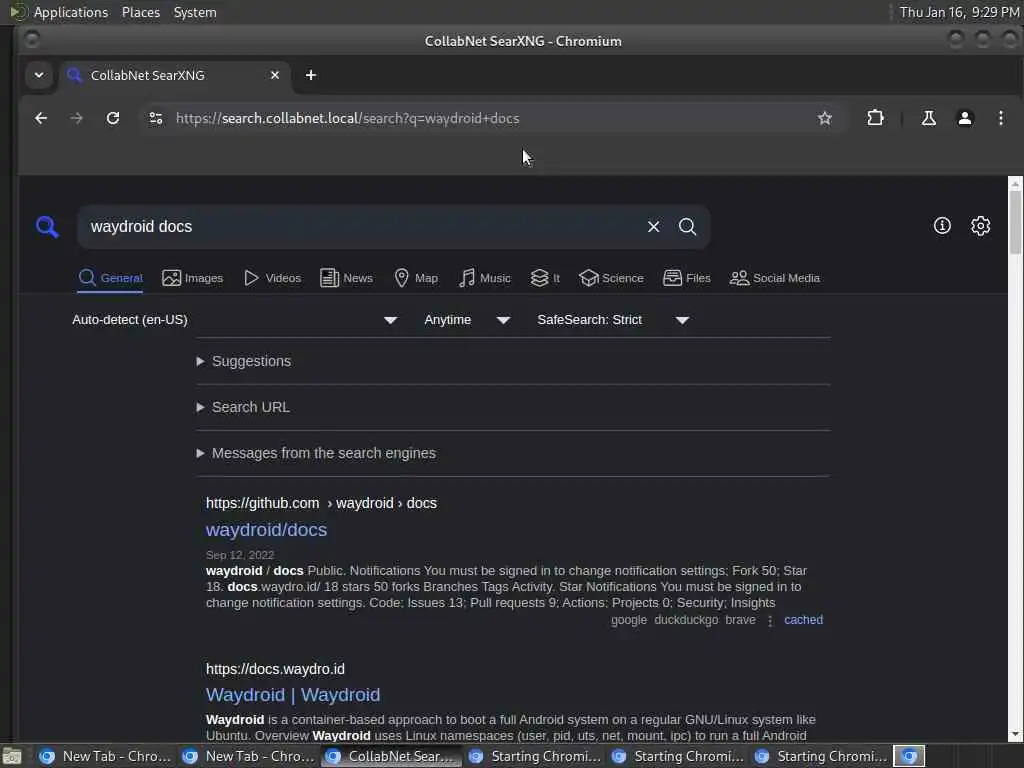Click the 'brave' engine label
Screen dimensions: 1024x768
tap(740, 620)
